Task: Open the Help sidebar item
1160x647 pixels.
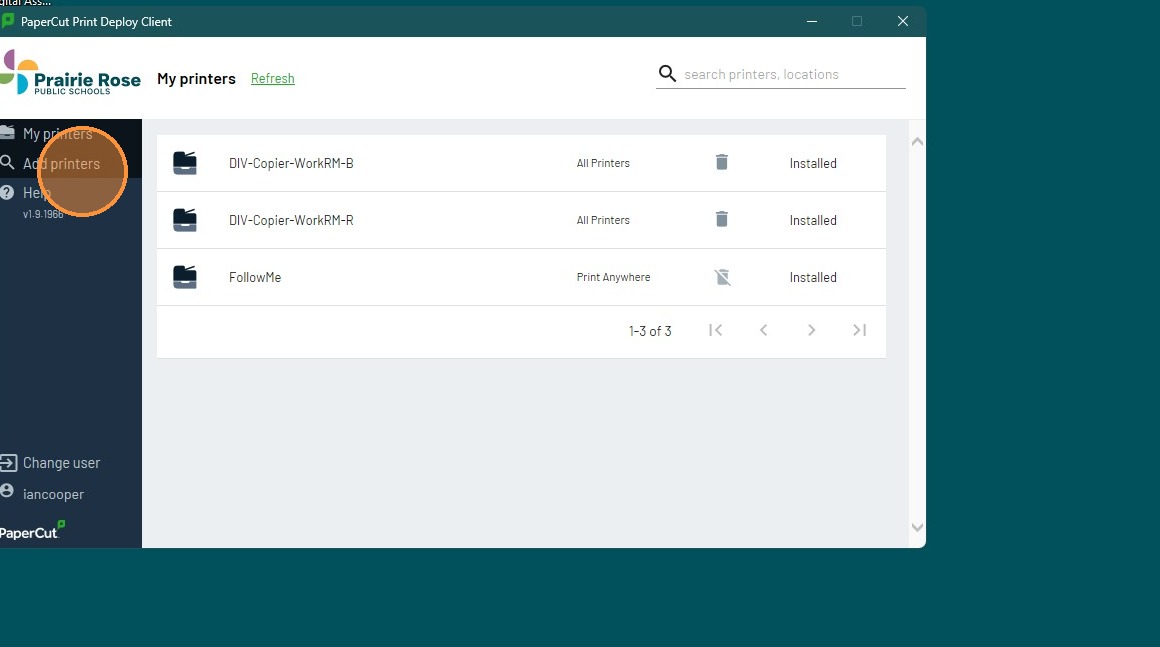Action: tap(36, 193)
